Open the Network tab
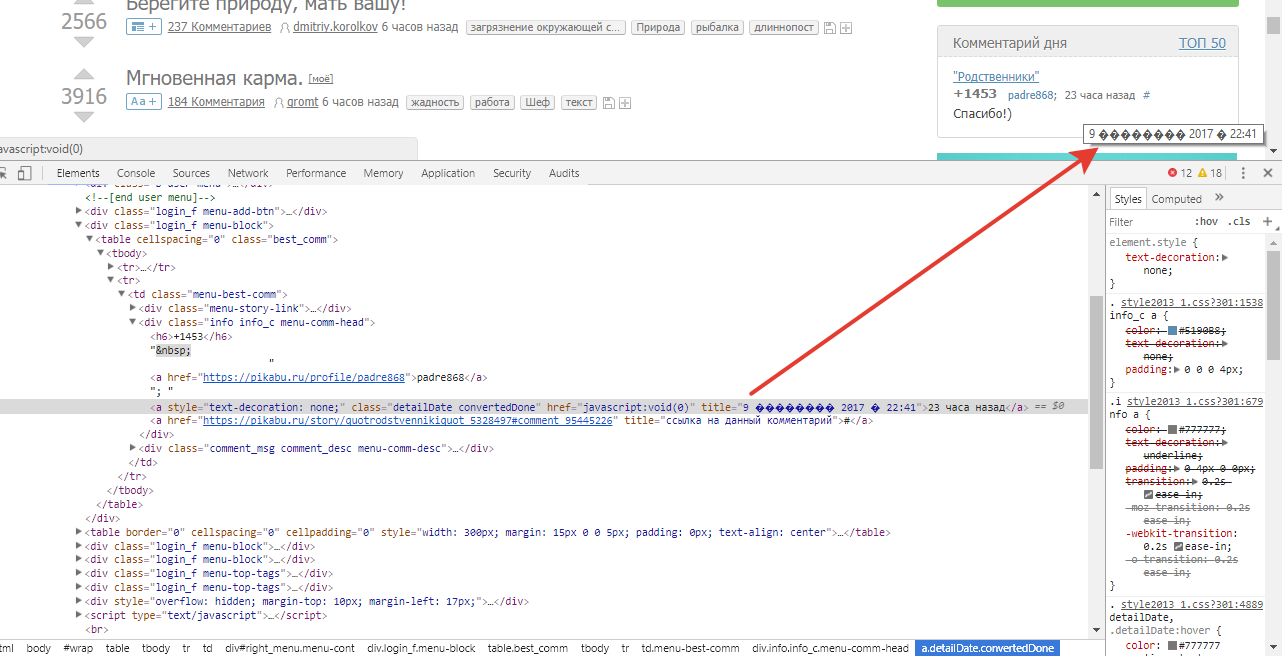 pos(247,173)
